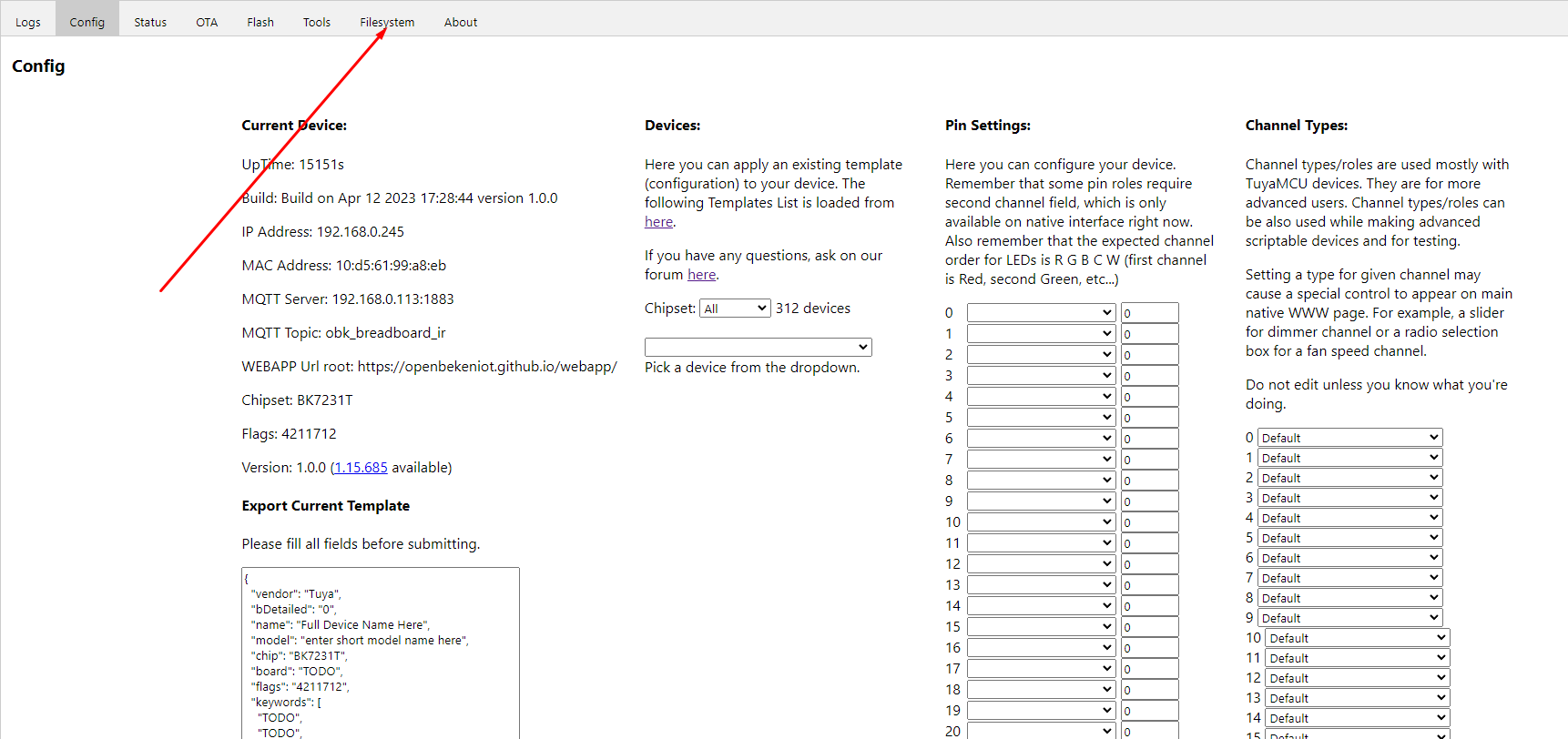Viewport: 1568px width, 739px height.
Task: Click the 'Pin Settings:' heading
Action: click(x=988, y=126)
